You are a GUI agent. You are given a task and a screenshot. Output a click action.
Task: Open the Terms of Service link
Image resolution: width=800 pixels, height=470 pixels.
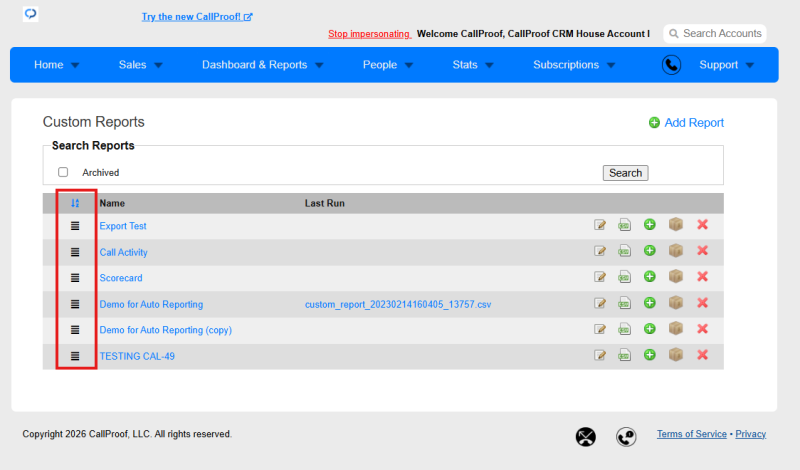691,434
